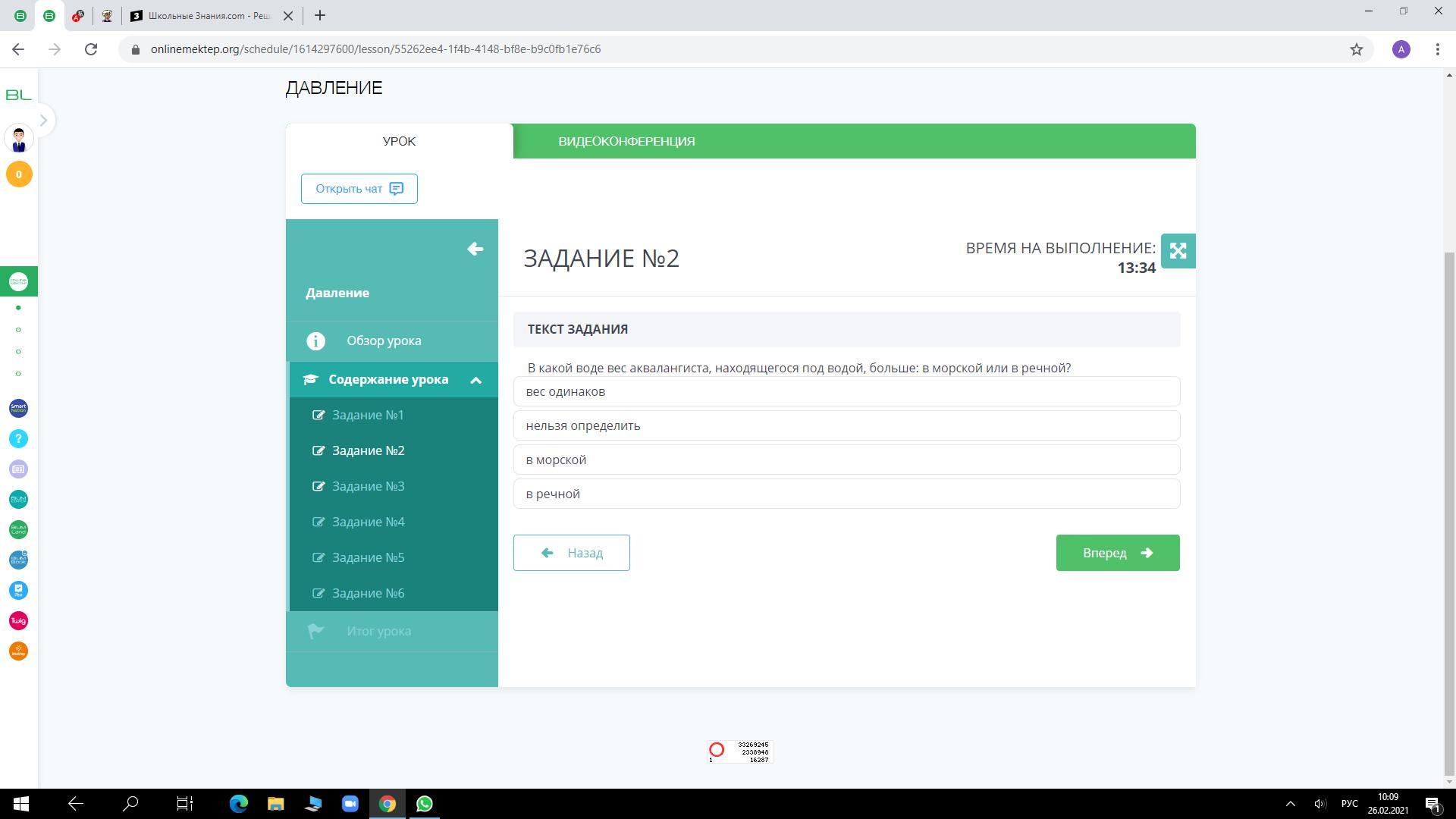The height and width of the screenshot is (819, 1456).
Task: Click the orange points counter badge
Action: click(19, 174)
